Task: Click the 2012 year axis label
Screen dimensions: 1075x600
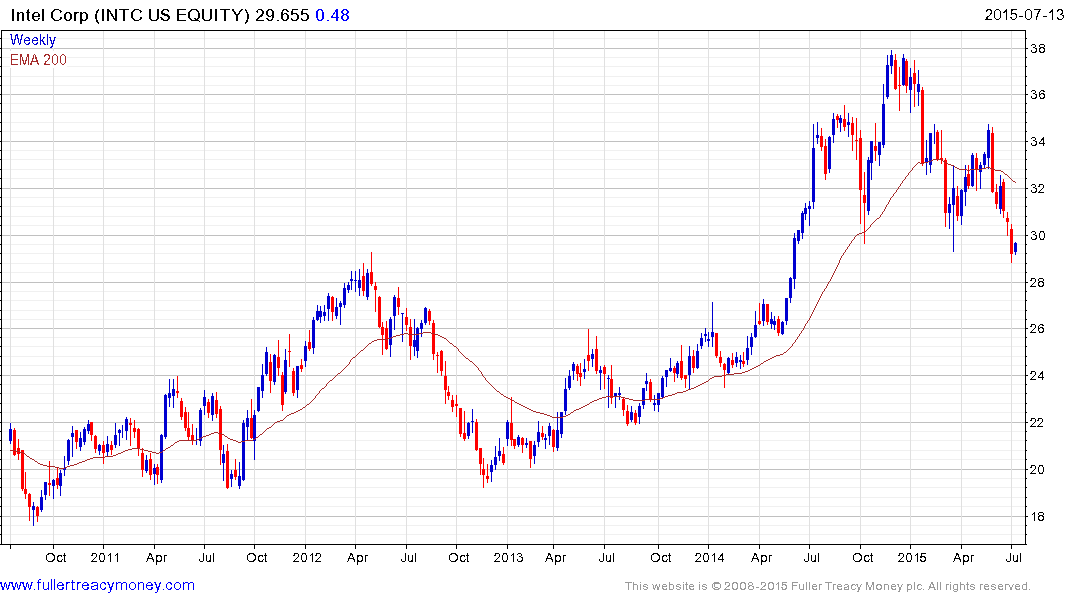Action: click(307, 557)
